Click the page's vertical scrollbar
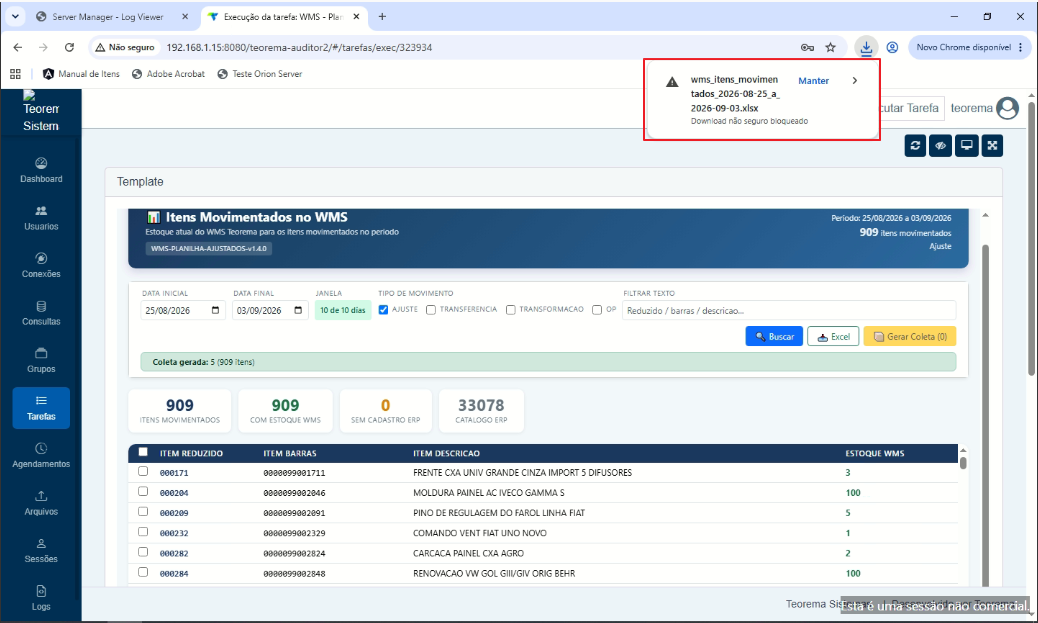 tap(1031, 238)
